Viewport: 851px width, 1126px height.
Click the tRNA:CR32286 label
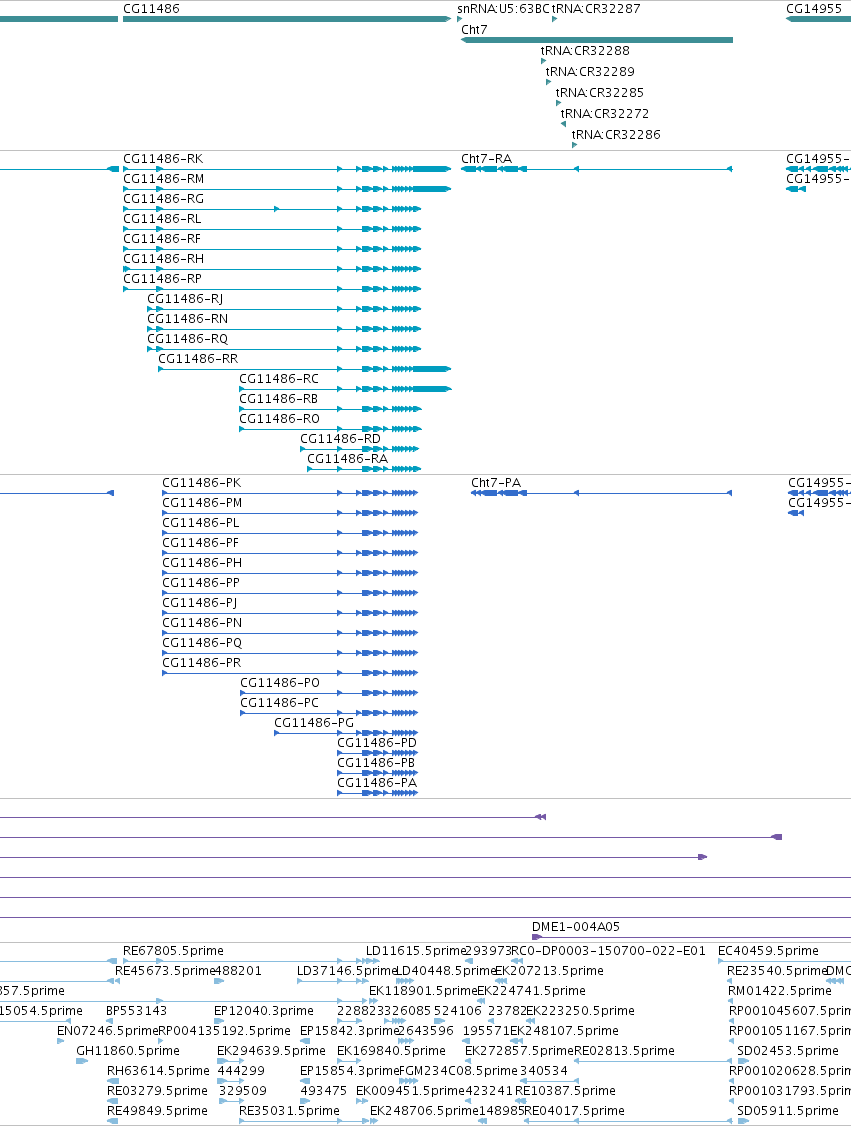616,134
